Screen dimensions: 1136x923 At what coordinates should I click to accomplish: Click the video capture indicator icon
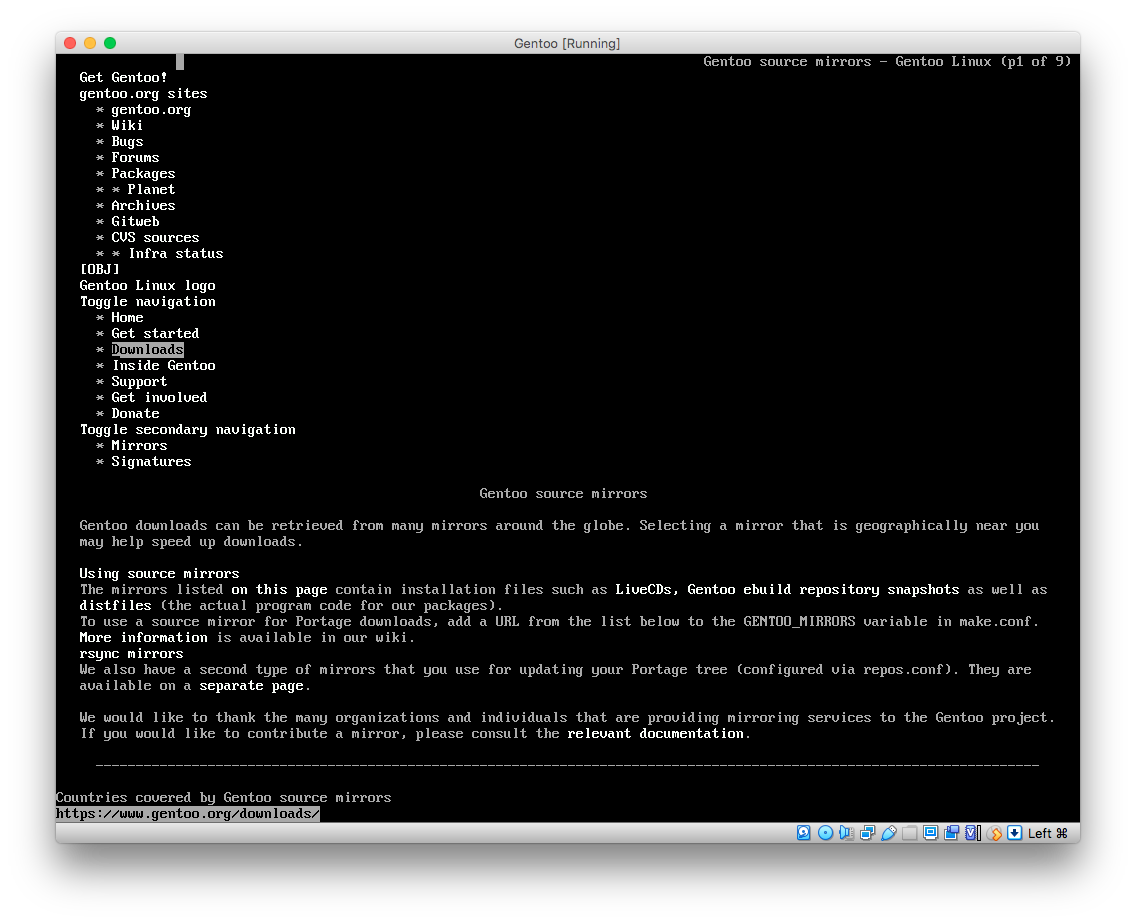tap(952, 833)
